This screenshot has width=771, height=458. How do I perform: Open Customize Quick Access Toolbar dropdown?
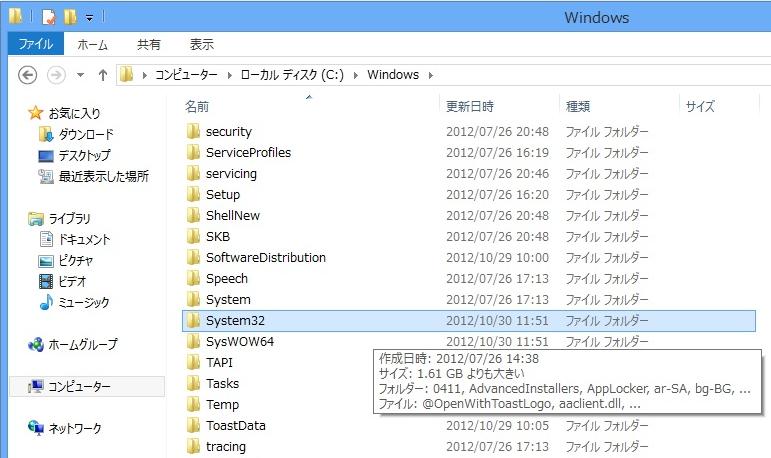click(x=89, y=18)
